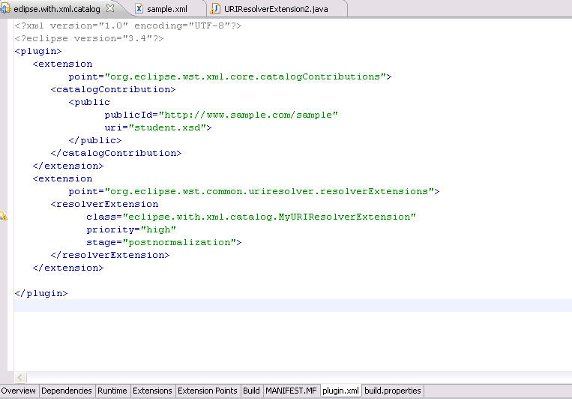The width and height of the screenshot is (572, 399).
Task: Open the Extension Points page tab
Action: tap(207, 391)
